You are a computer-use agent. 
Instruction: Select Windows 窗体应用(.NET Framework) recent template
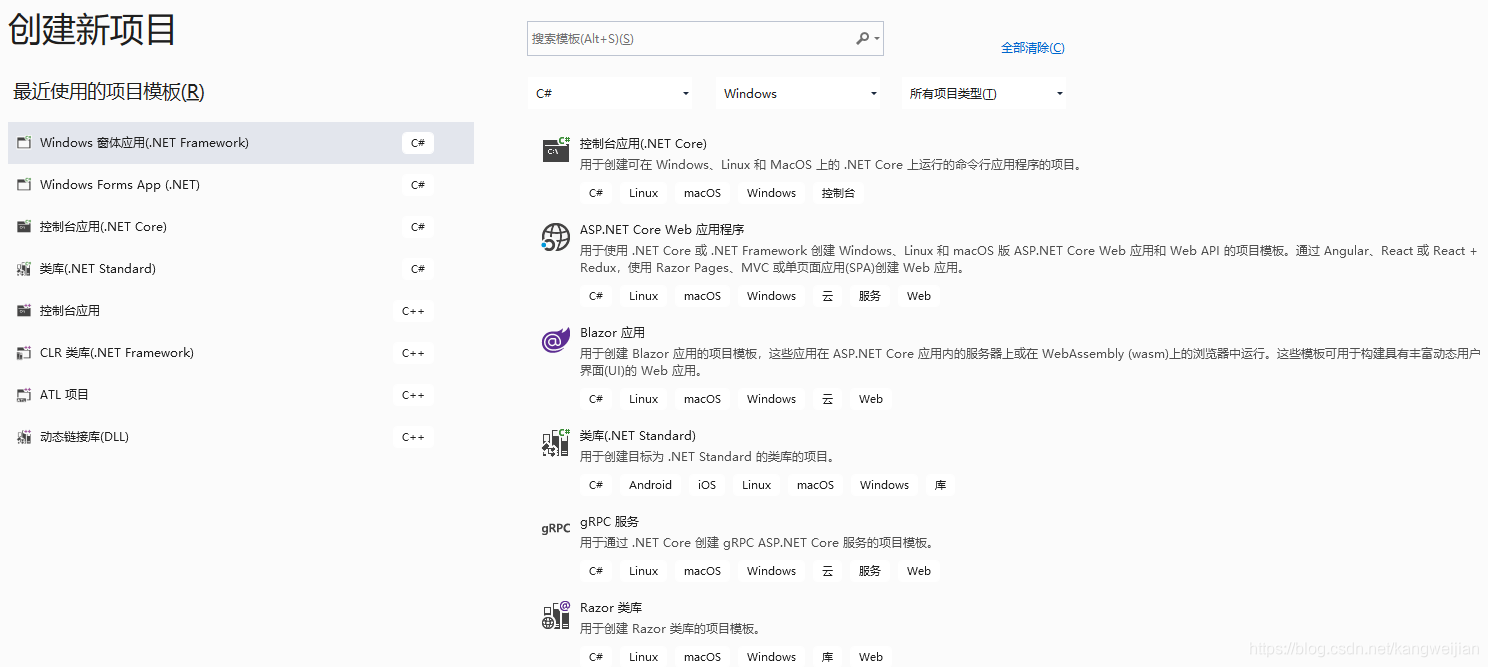pyautogui.click(x=241, y=143)
